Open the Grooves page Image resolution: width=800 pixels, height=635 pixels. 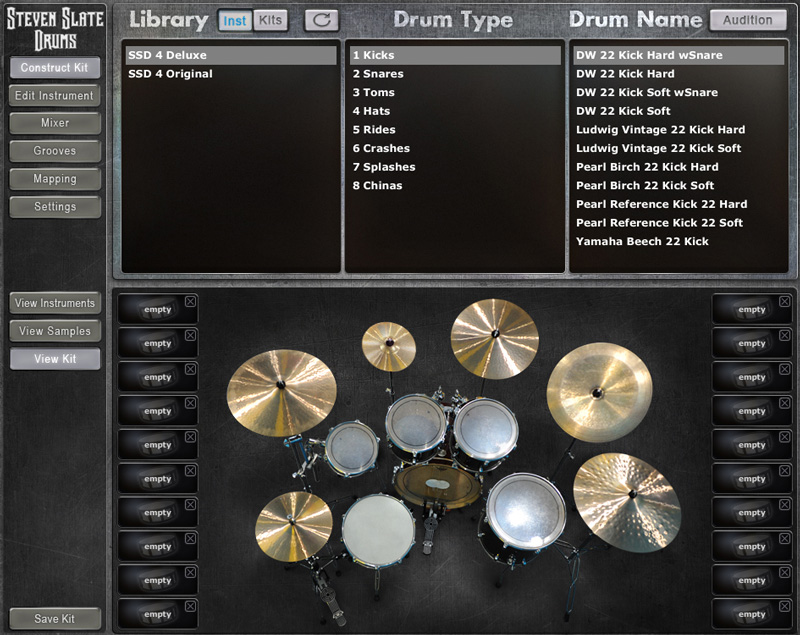[x=55, y=151]
